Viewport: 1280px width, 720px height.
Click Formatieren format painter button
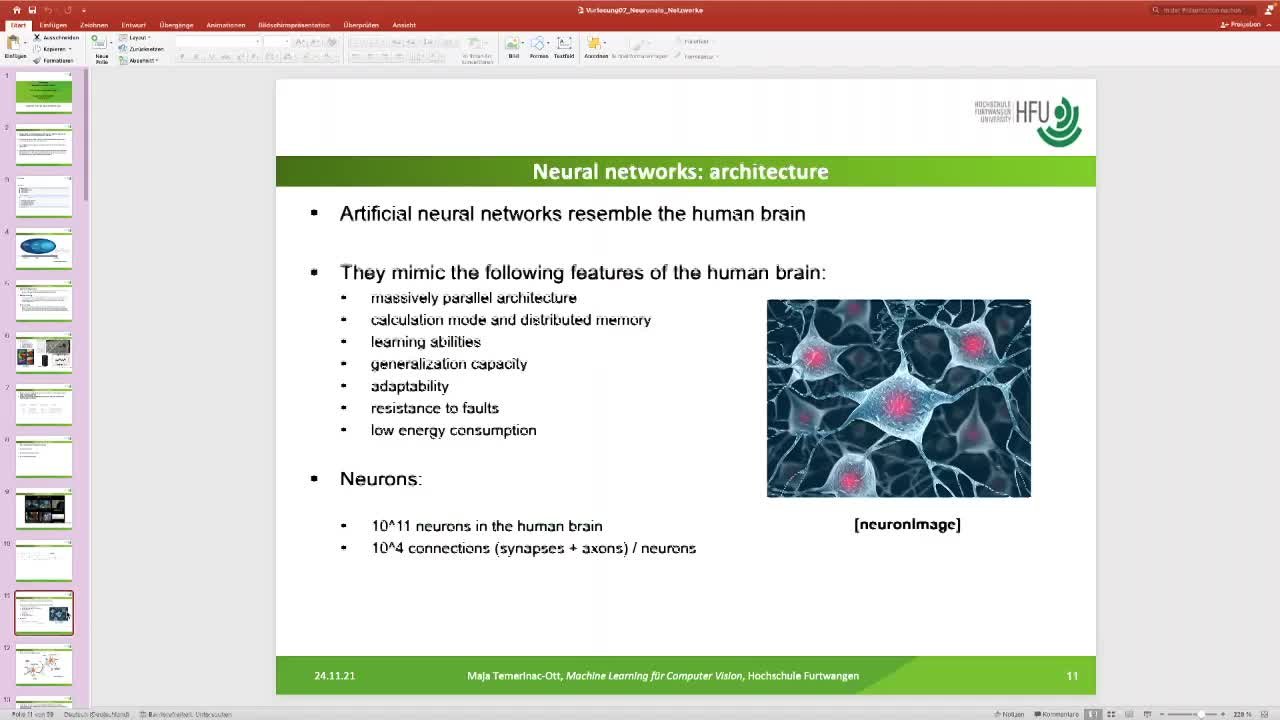(53, 60)
